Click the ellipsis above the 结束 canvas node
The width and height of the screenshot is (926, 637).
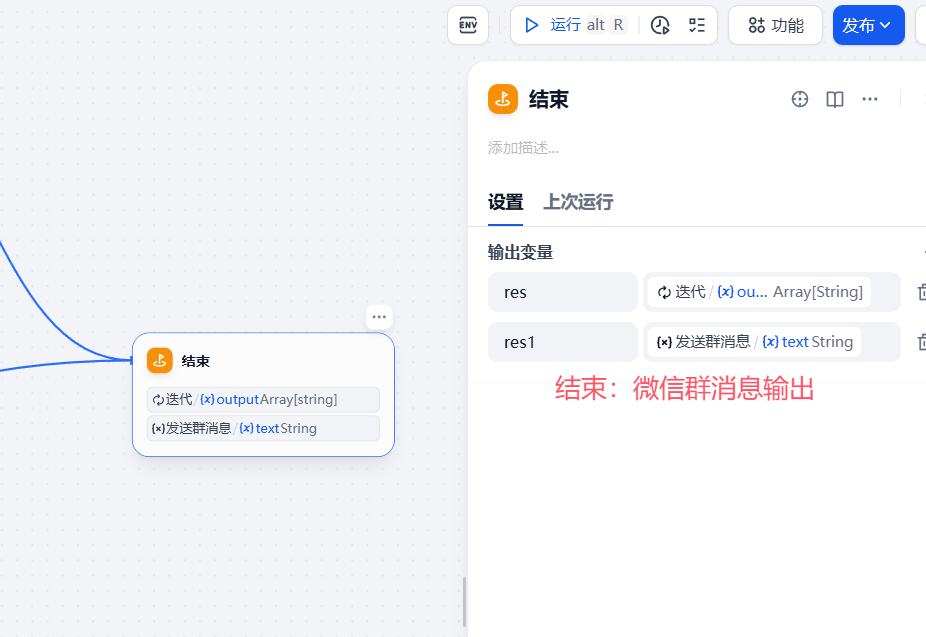coord(379,316)
